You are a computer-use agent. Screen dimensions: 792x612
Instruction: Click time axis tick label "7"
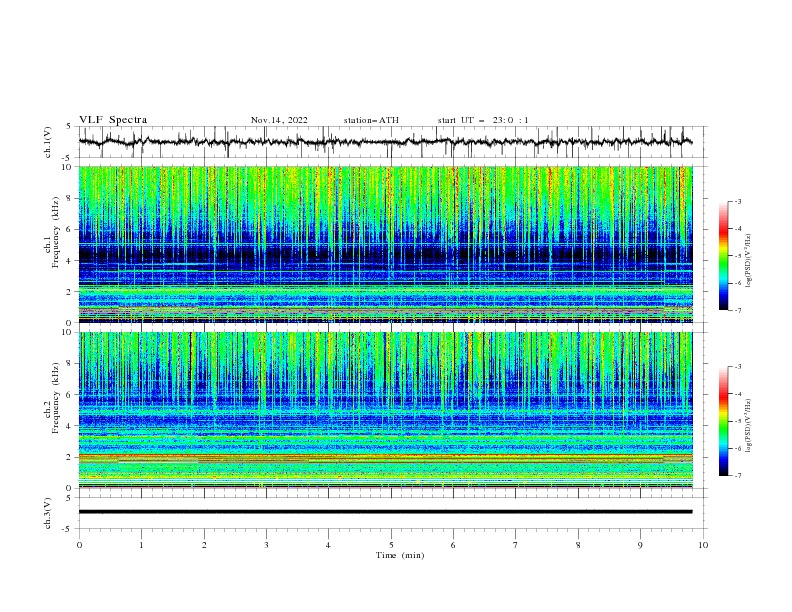point(516,545)
